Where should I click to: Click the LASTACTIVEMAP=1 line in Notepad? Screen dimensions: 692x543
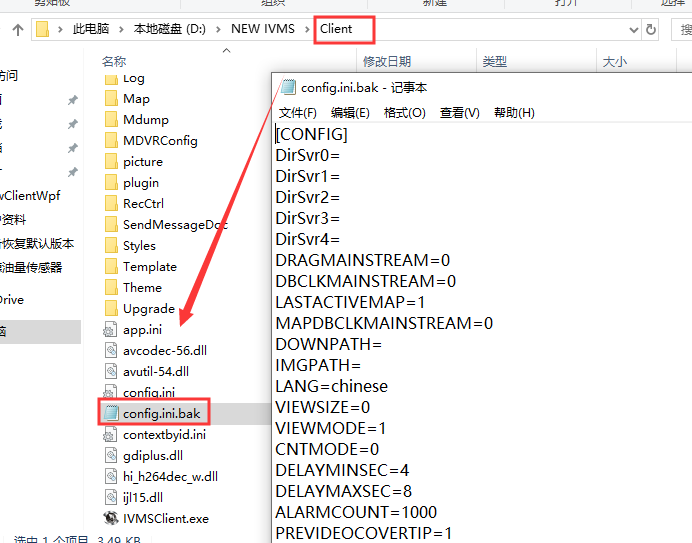350,302
